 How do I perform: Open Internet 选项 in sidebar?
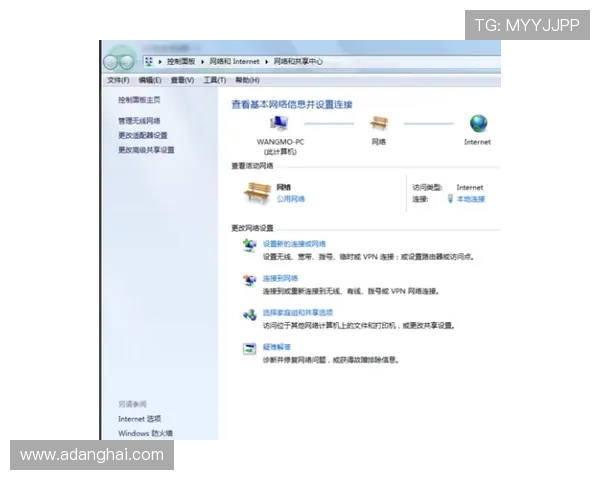(139, 419)
